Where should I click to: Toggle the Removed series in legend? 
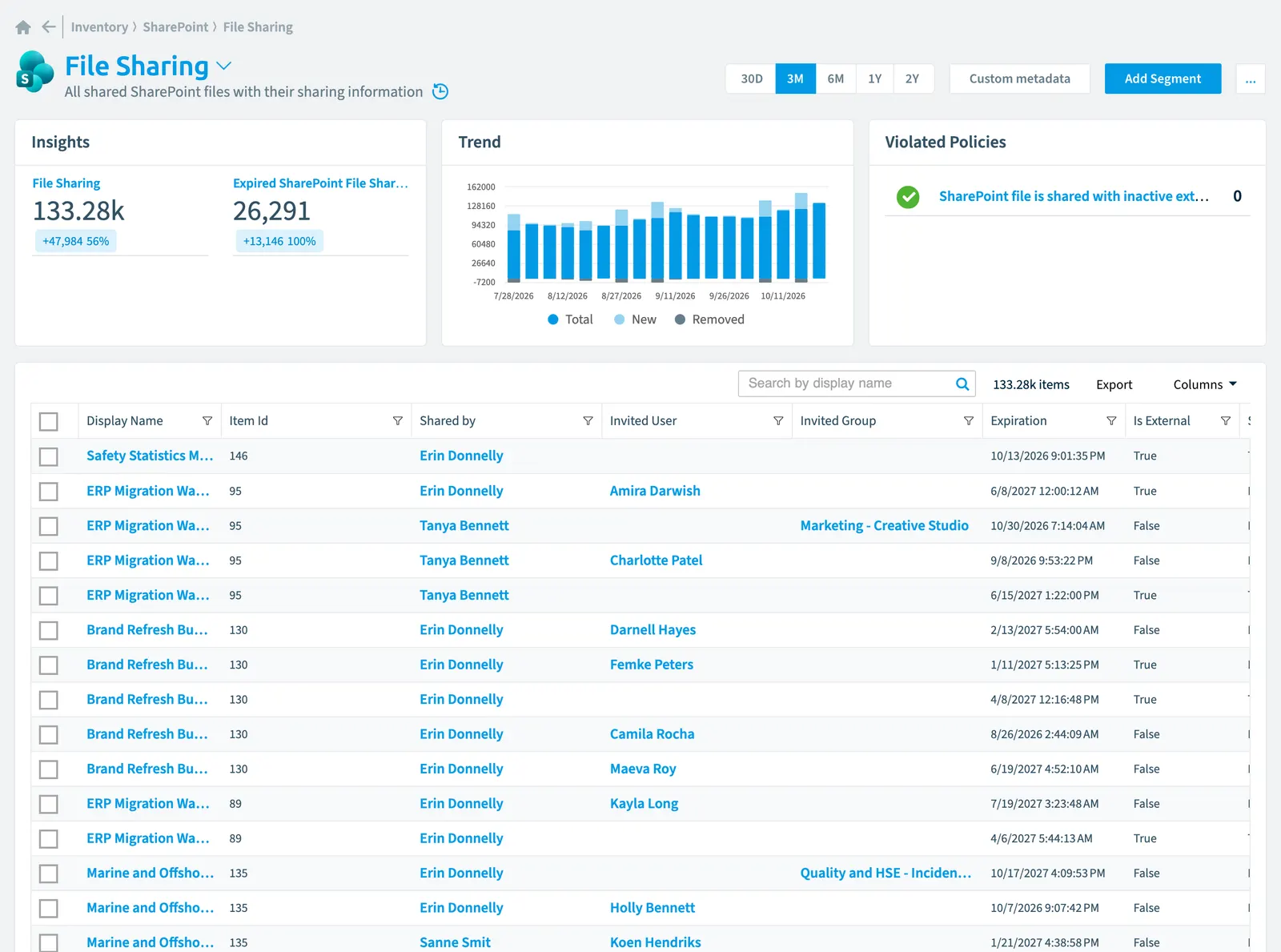point(709,319)
